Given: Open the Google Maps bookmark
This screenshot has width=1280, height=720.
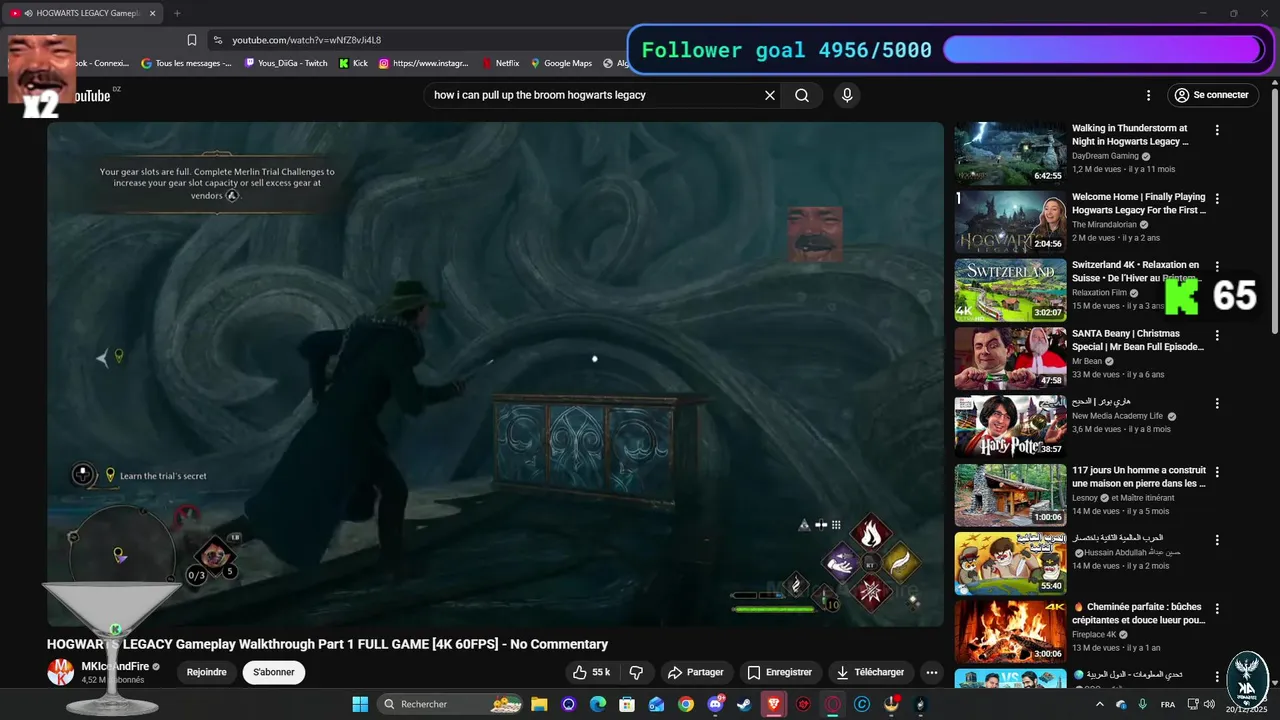Looking at the screenshot, I should pos(561,63).
